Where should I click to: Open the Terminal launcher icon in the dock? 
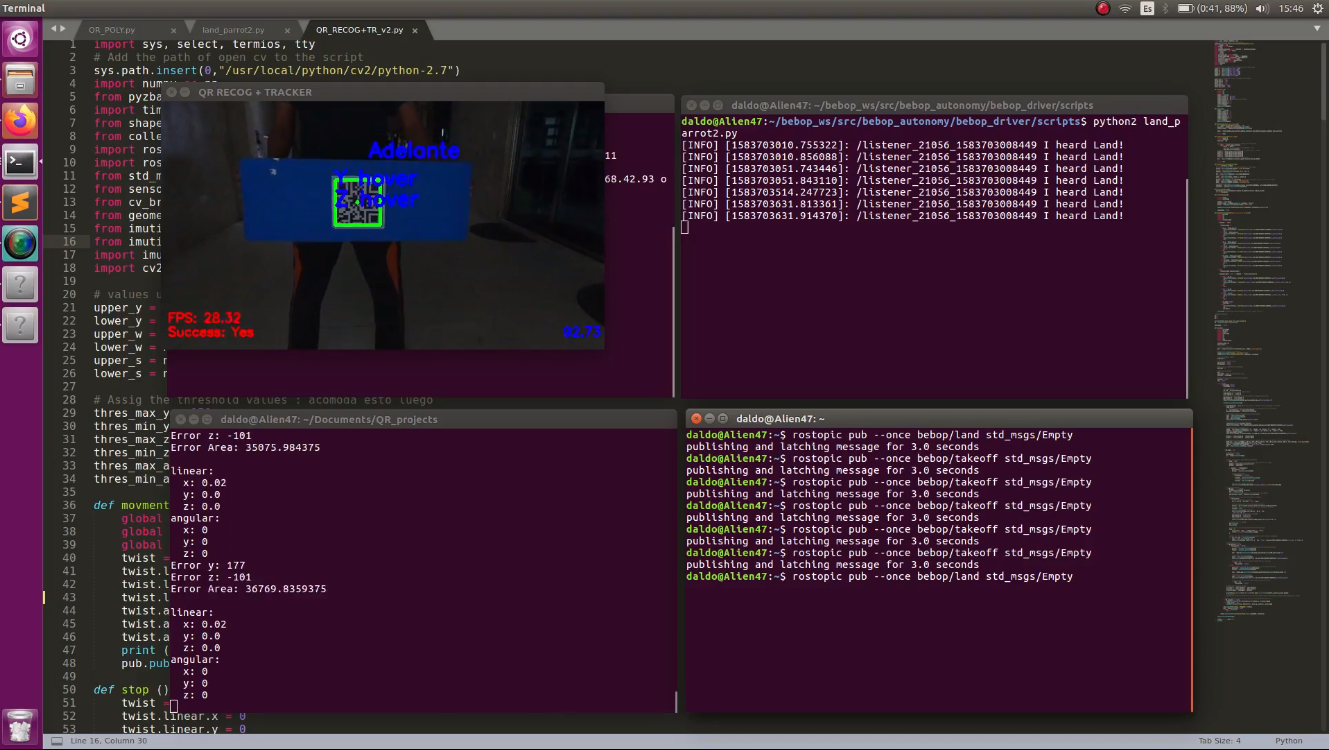[21, 162]
